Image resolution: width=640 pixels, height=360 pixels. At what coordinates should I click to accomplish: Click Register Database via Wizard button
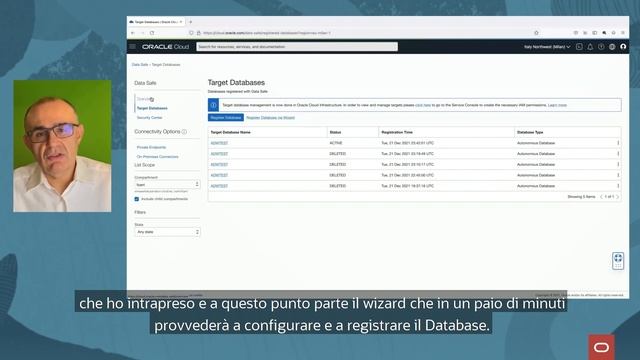click(x=270, y=118)
